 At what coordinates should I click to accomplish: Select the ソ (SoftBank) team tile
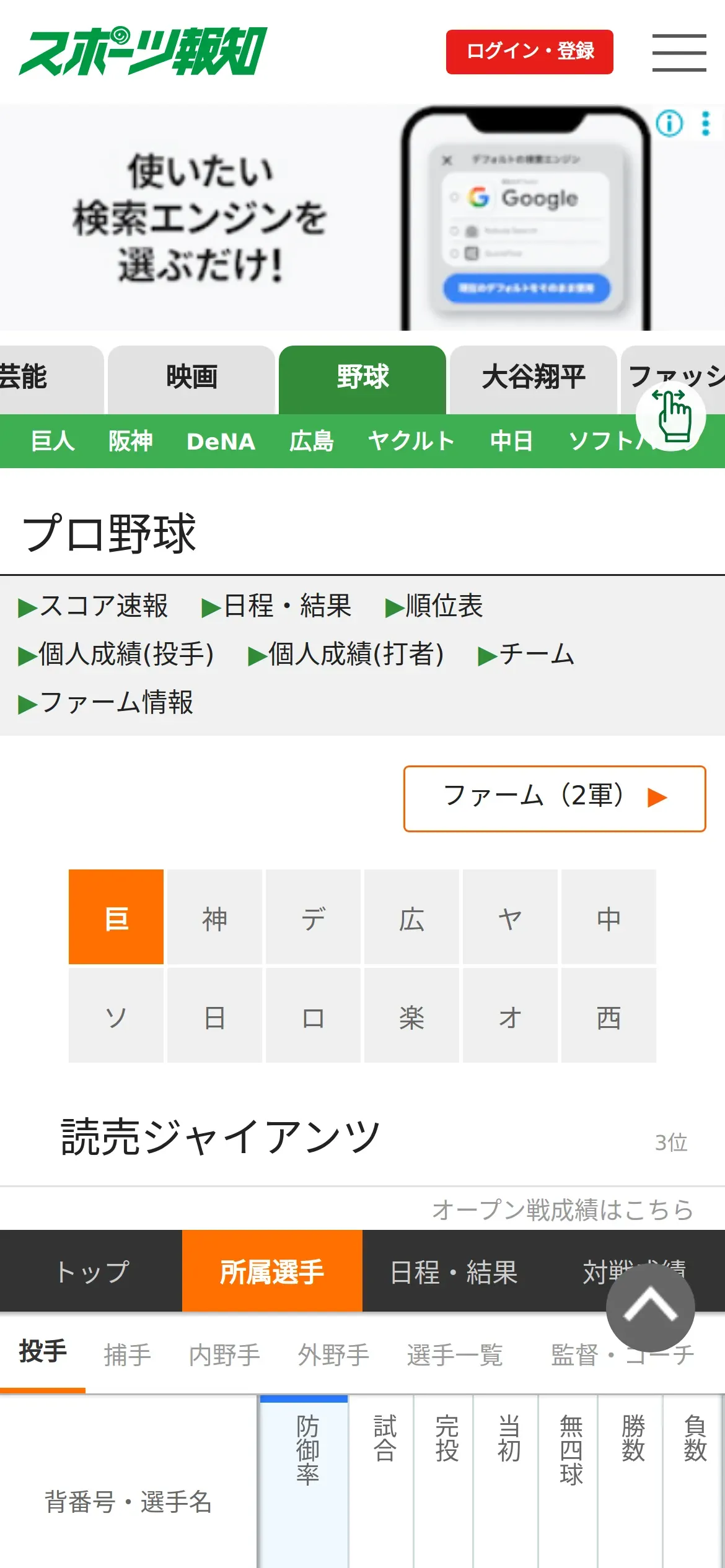point(116,1016)
